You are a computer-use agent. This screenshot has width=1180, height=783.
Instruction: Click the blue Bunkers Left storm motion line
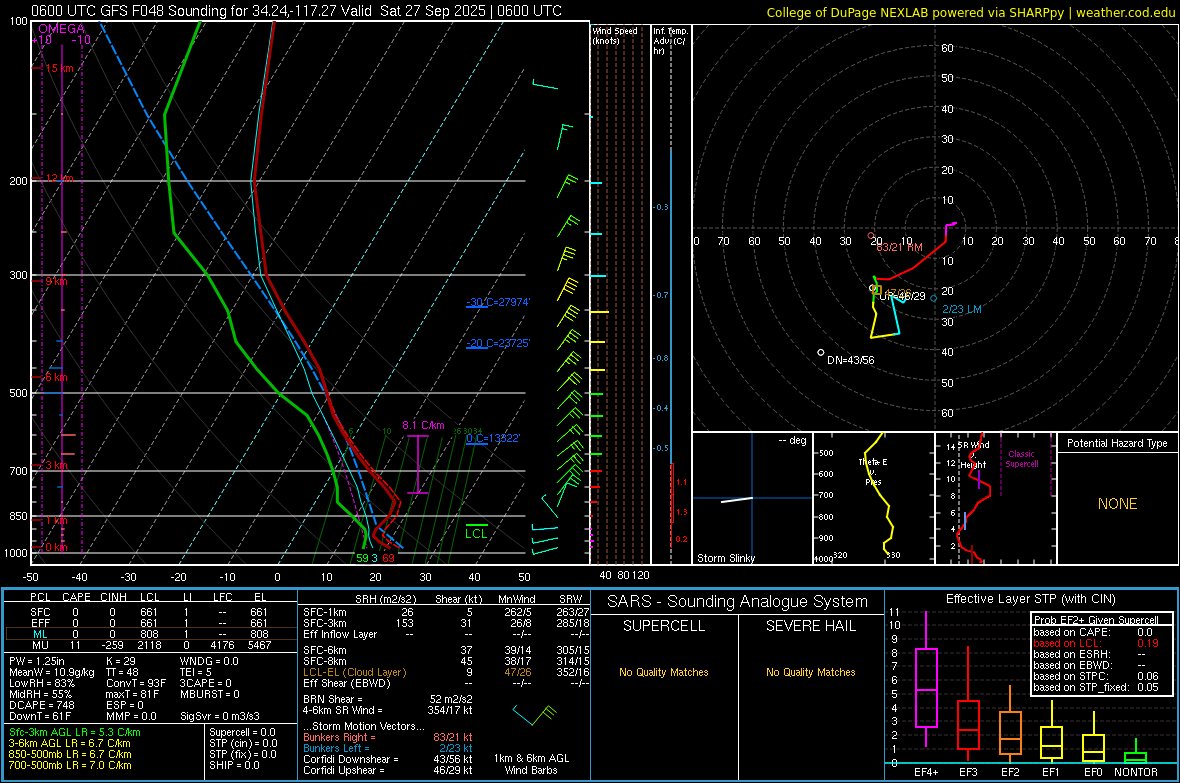(388, 748)
